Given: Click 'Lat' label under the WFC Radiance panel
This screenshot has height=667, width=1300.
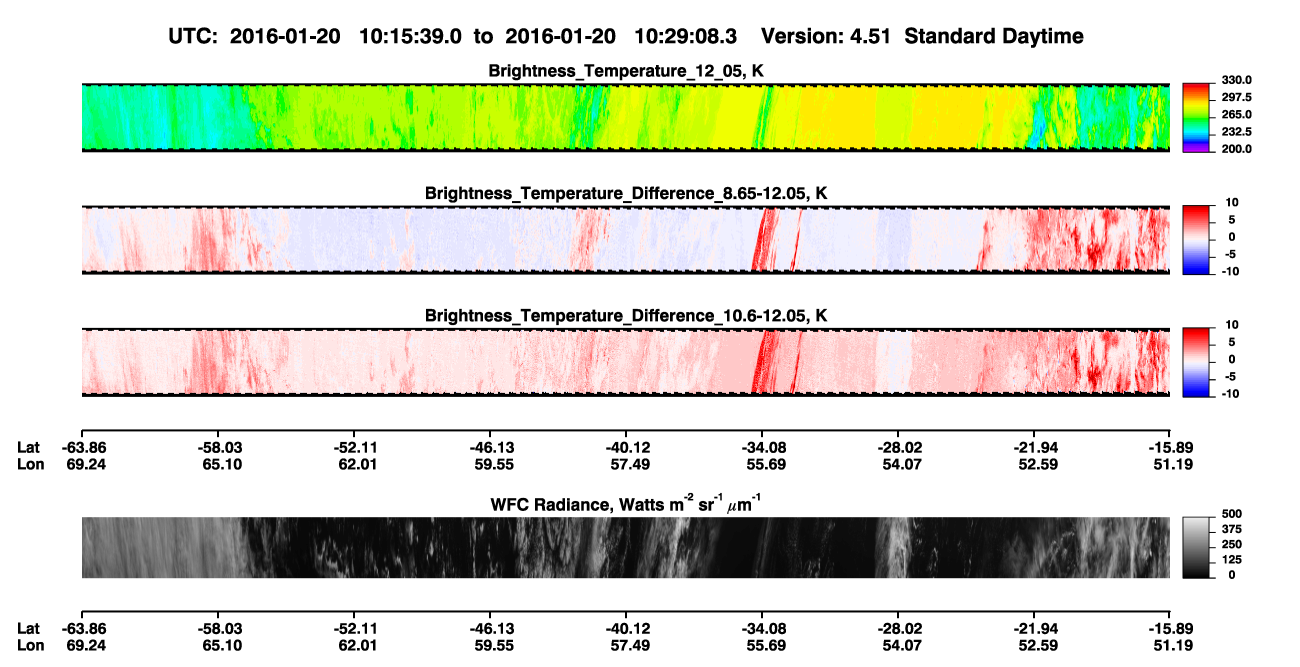Looking at the screenshot, I should pyautogui.click(x=29, y=629).
